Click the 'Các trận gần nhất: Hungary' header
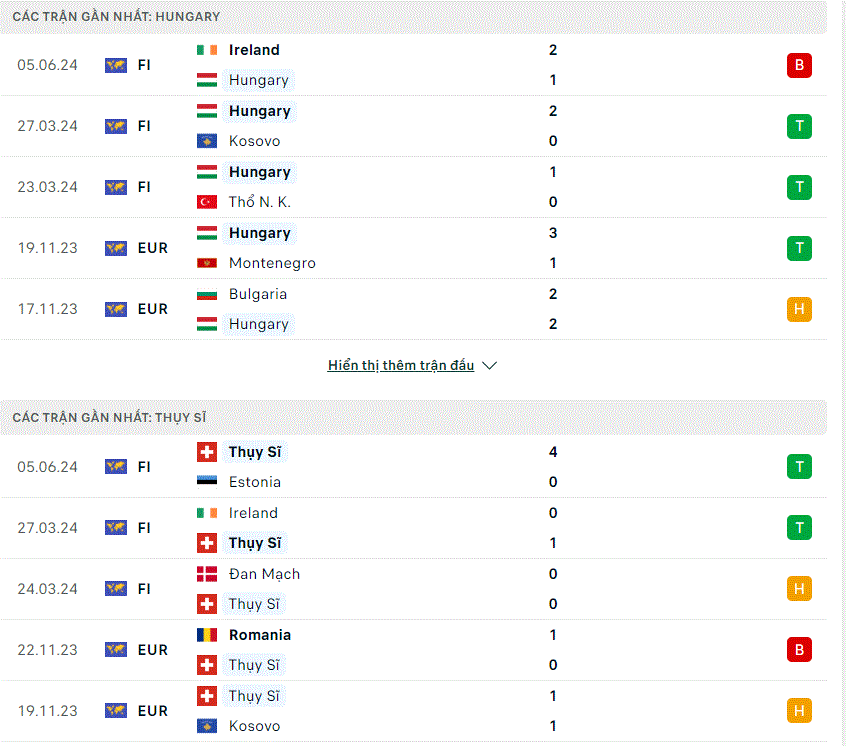The height and width of the screenshot is (746, 846). click(x=413, y=17)
